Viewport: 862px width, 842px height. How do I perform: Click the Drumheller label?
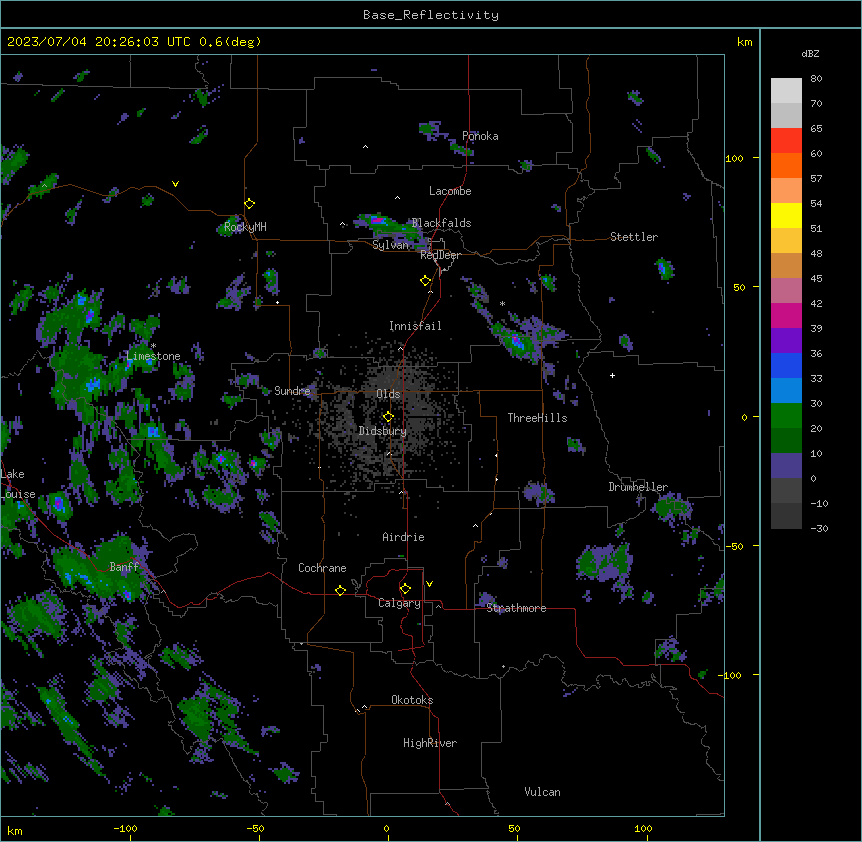pos(638,487)
